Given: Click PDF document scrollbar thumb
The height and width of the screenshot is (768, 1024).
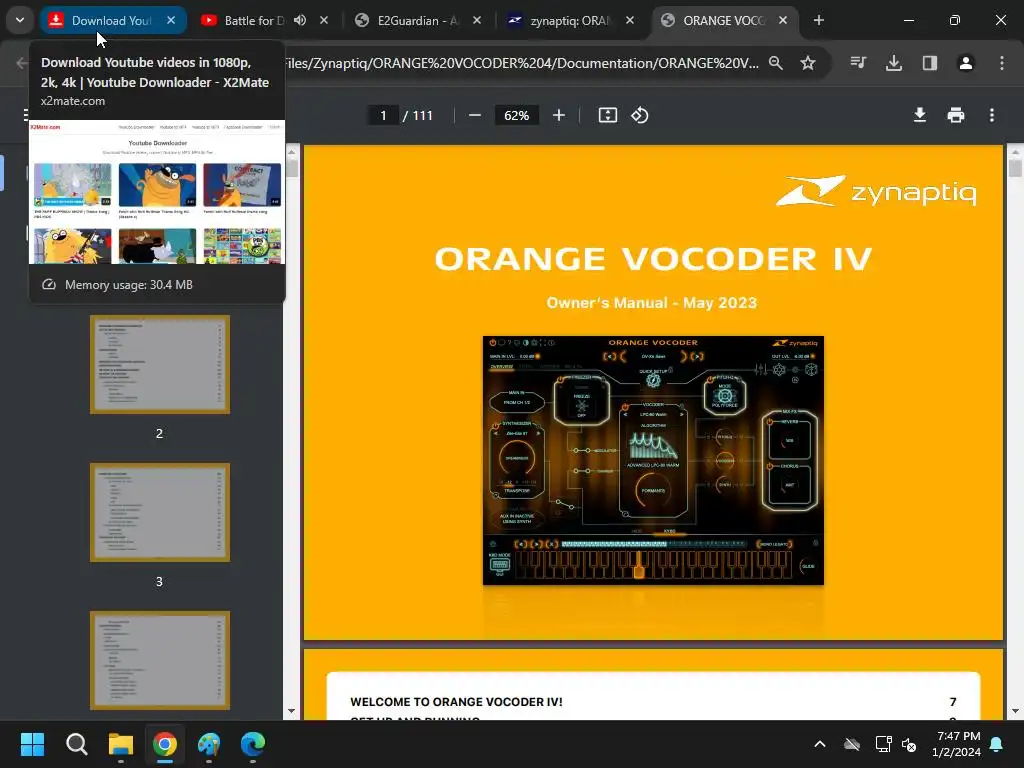Looking at the screenshot, I should [1015, 168].
